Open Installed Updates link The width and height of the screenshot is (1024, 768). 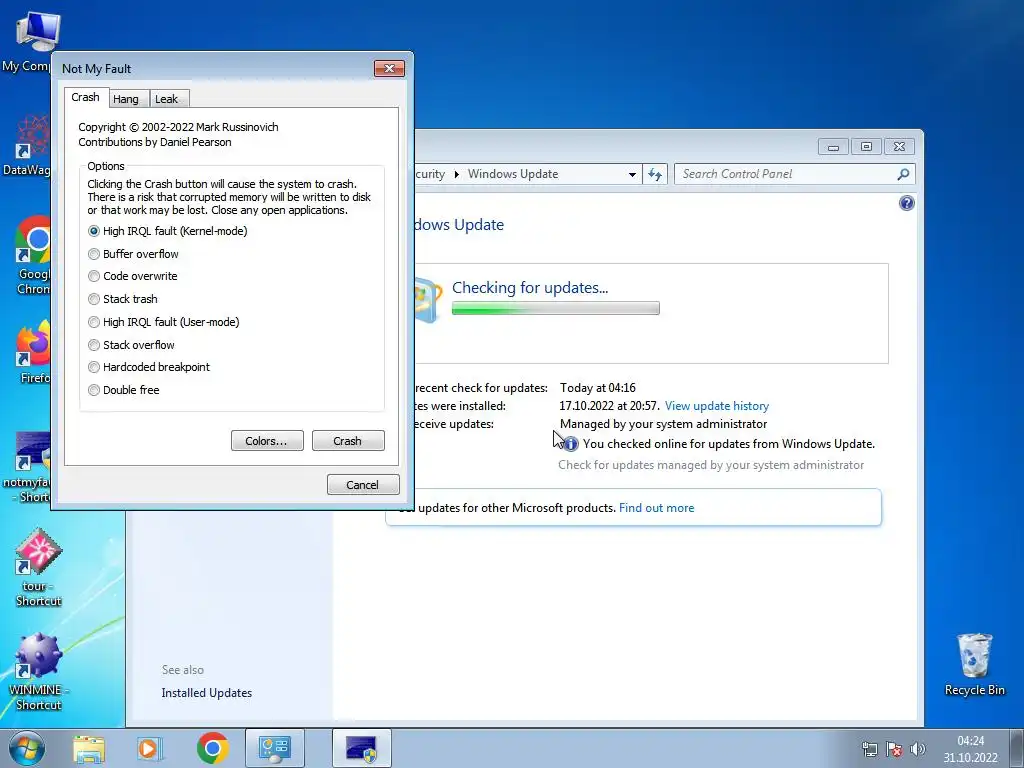[x=206, y=693]
